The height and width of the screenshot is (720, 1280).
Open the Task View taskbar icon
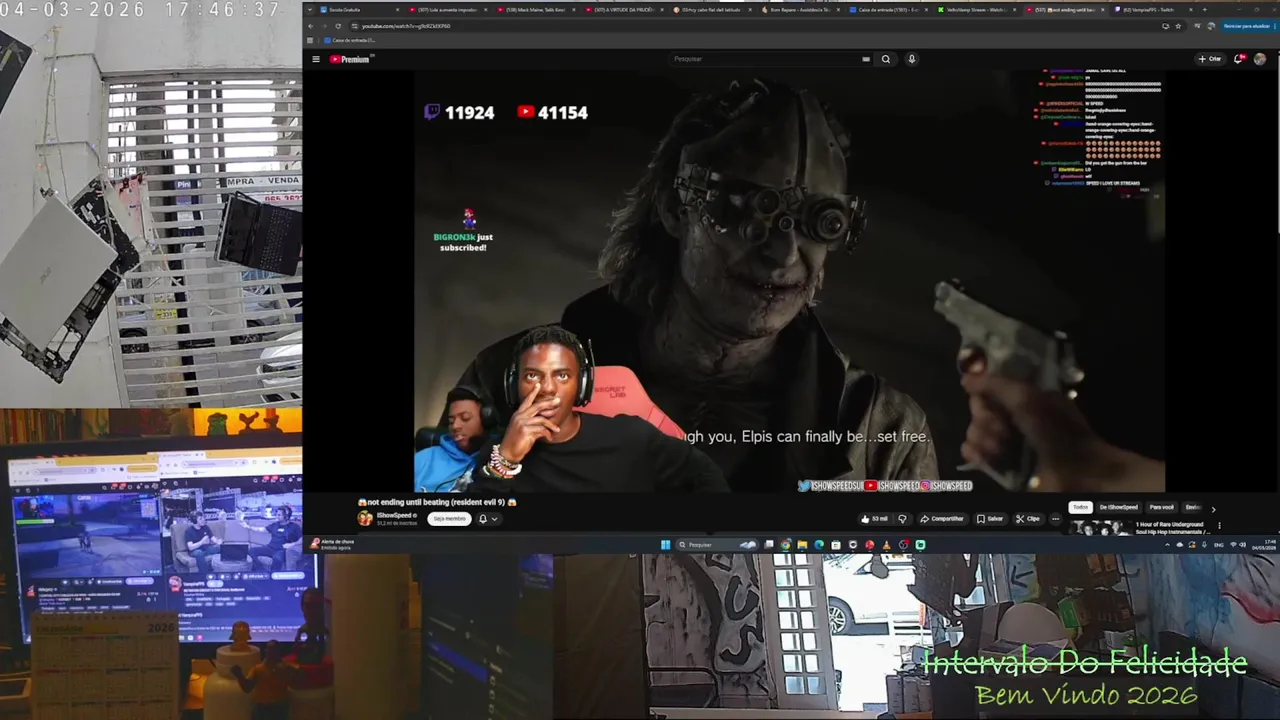click(769, 545)
